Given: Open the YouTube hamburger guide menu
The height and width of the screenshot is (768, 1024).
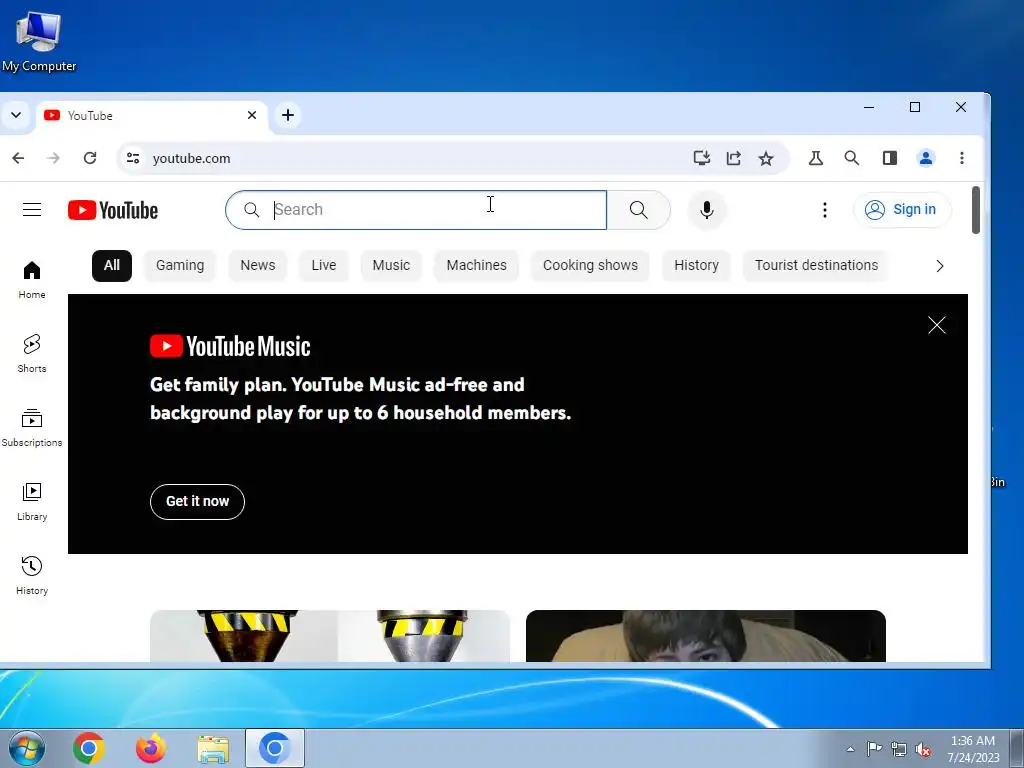Looking at the screenshot, I should click(x=32, y=210).
